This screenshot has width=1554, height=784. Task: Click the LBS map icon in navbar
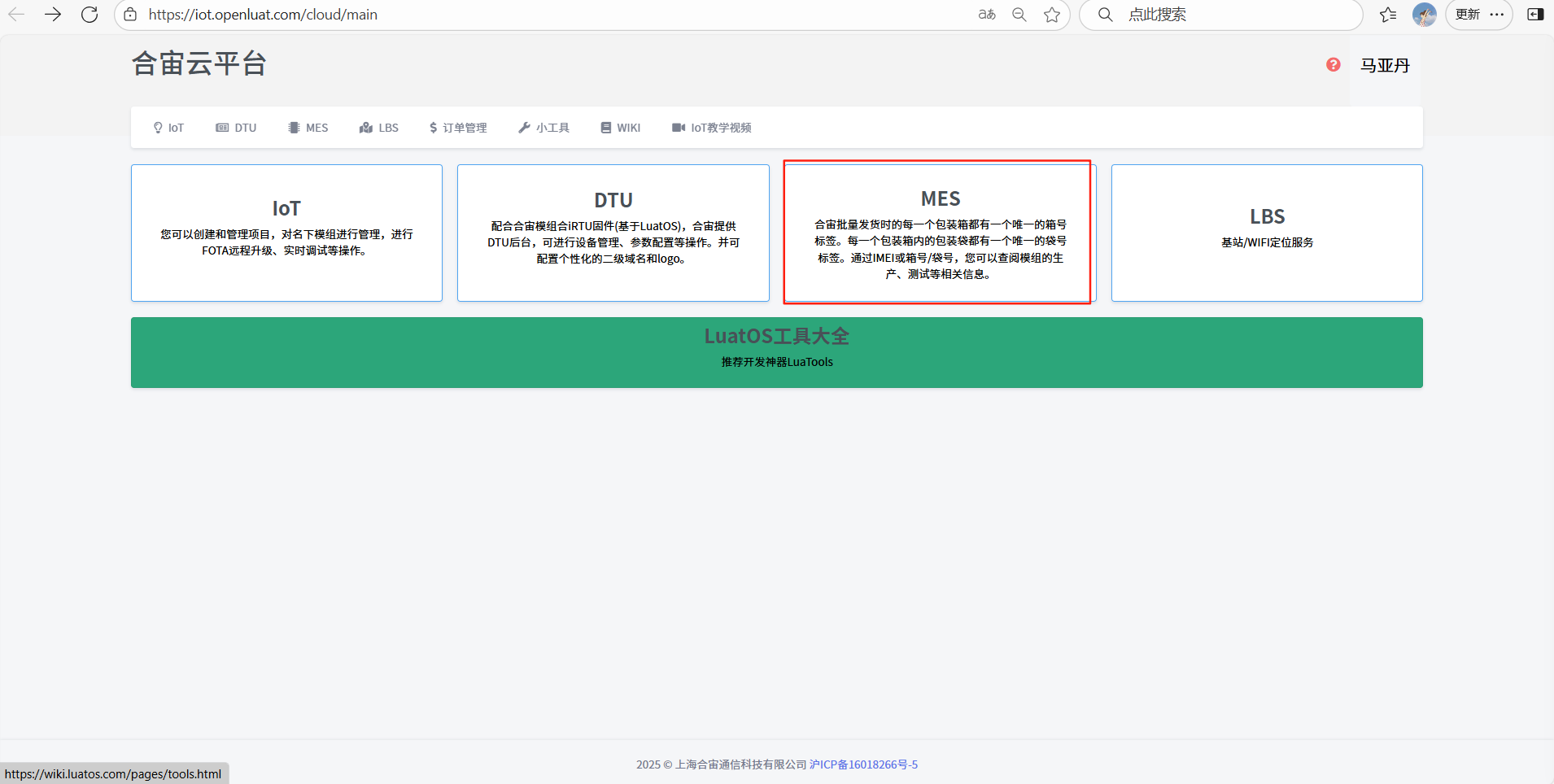[x=366, y=128]
